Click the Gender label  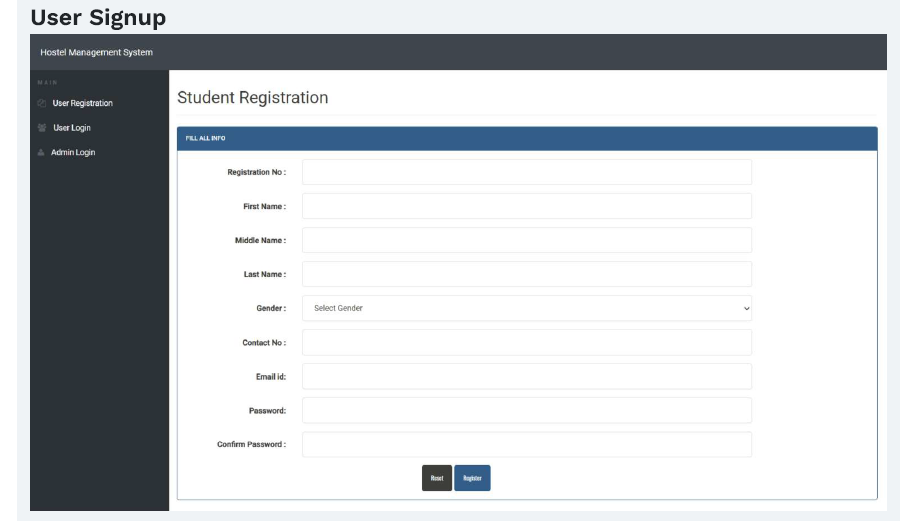tap(271, 308)
